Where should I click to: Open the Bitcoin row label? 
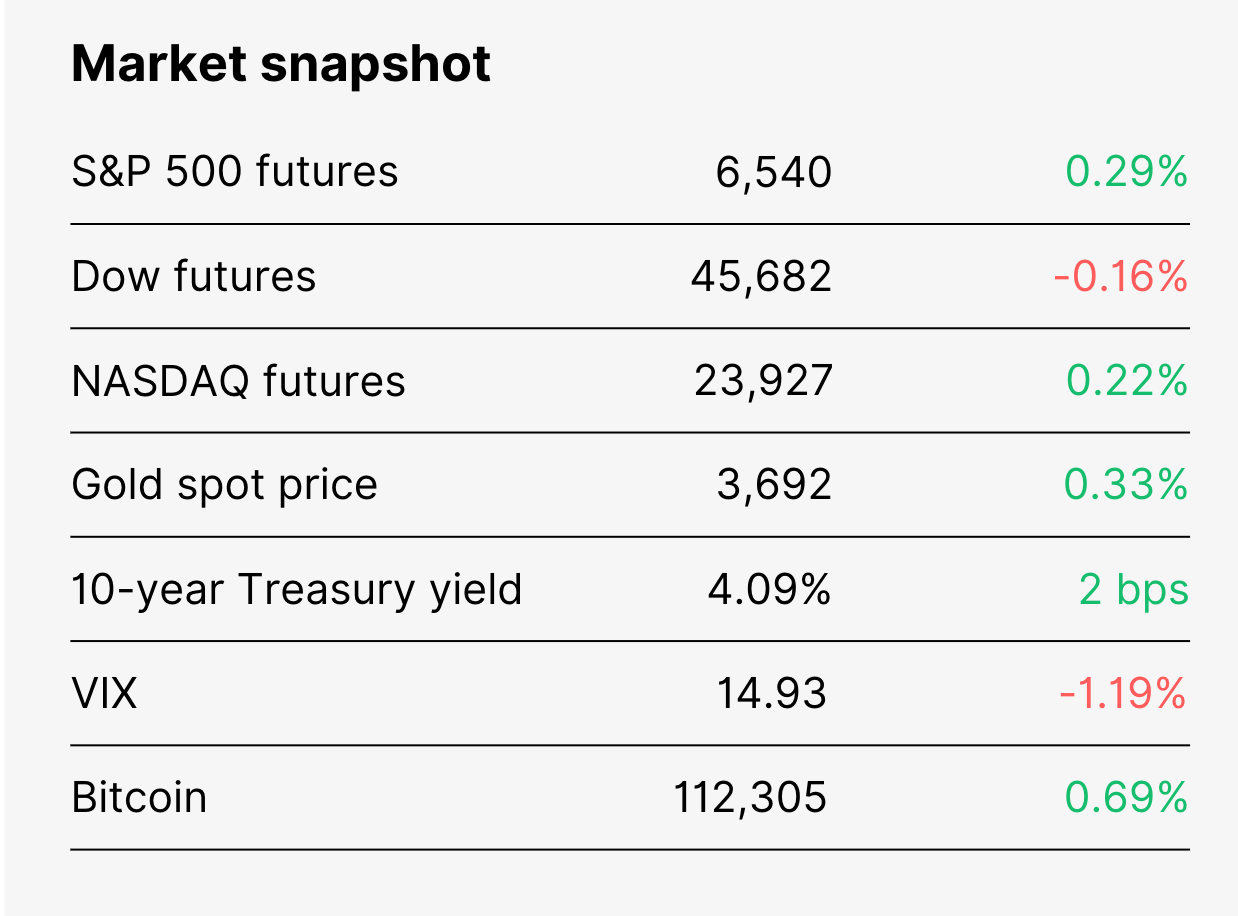pos(139,798)
